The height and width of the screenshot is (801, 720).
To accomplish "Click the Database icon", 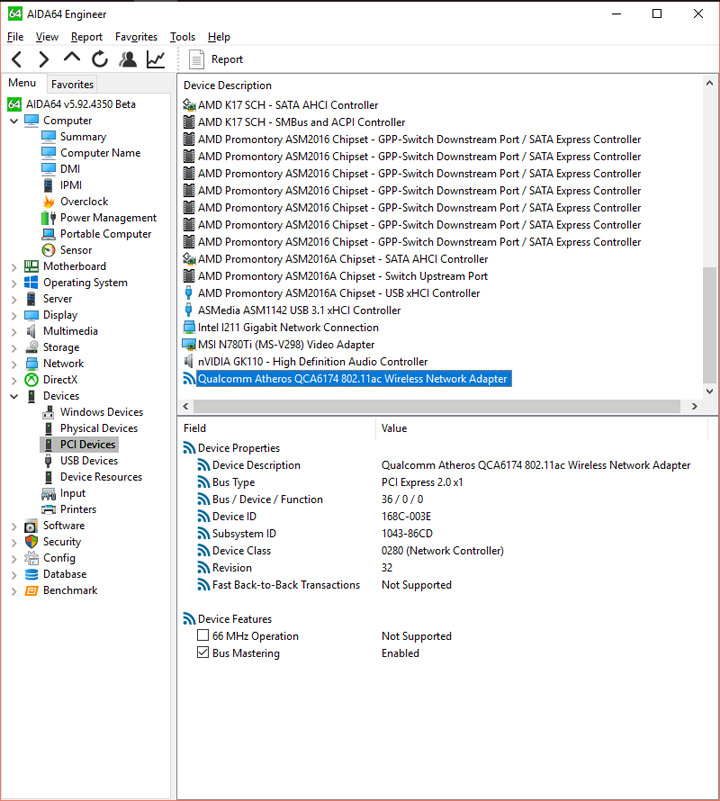I will [x=32, y=574].
